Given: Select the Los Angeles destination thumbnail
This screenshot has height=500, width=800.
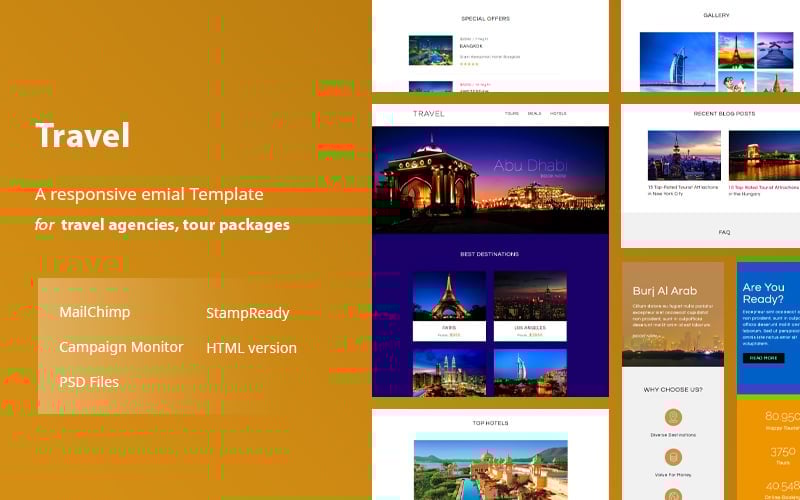Looking at the screenshot, I should 530,296.
